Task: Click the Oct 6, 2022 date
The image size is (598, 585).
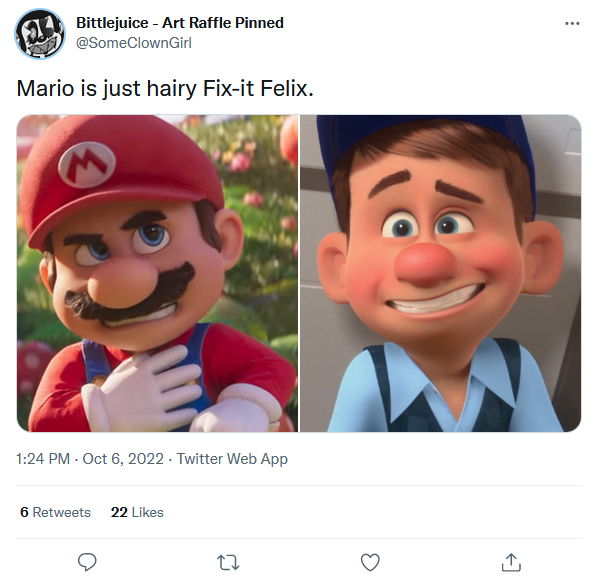Action: 123,459
